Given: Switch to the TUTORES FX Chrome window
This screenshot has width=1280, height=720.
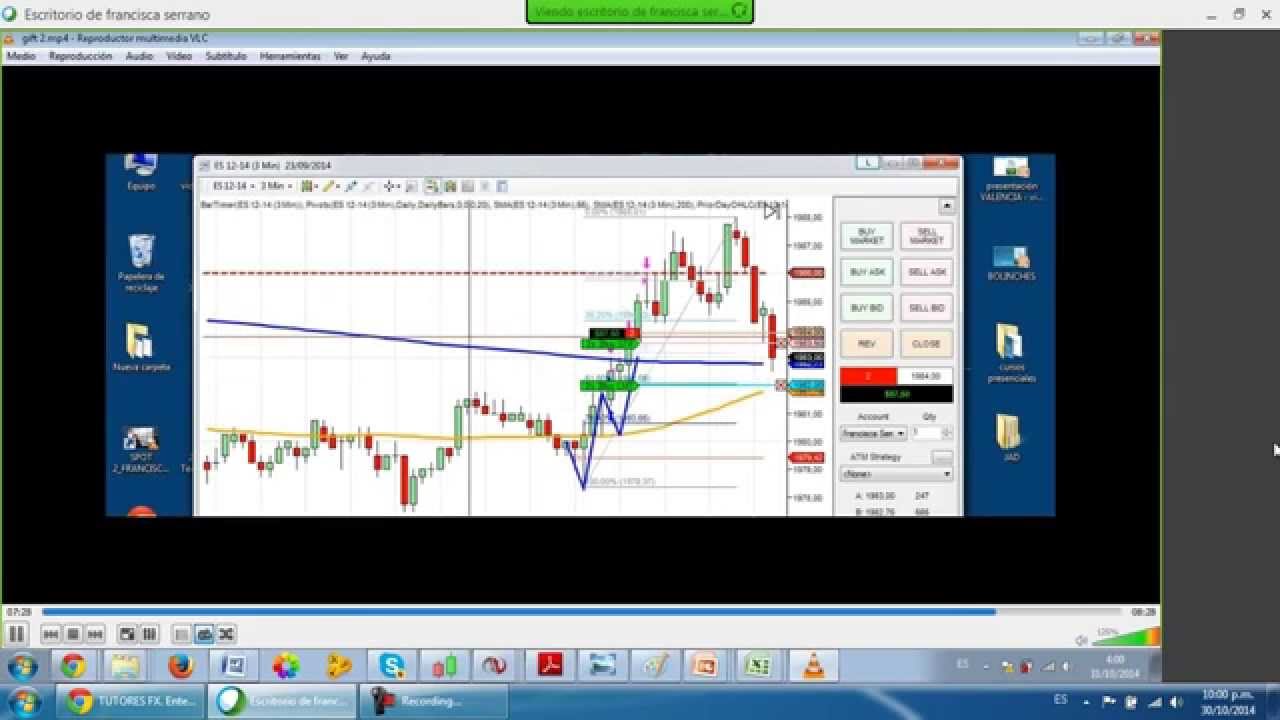Looking at the screenshot, I should pyautogui.click(x=132, y=701).
